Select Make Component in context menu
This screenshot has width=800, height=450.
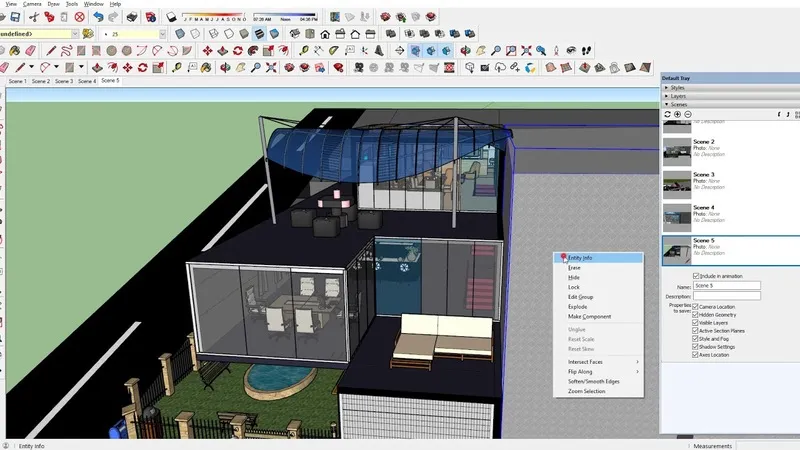click(x=590, y=316)
